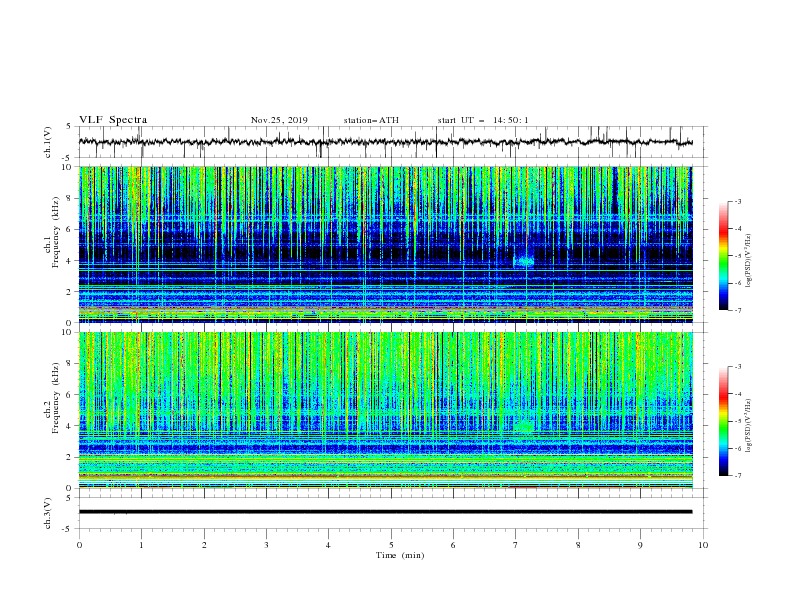Click the cyan emission burst near 7 min in ch.1
Image resolution: width=792 pixels, height=612 pixels.
[x=523, y=261]
